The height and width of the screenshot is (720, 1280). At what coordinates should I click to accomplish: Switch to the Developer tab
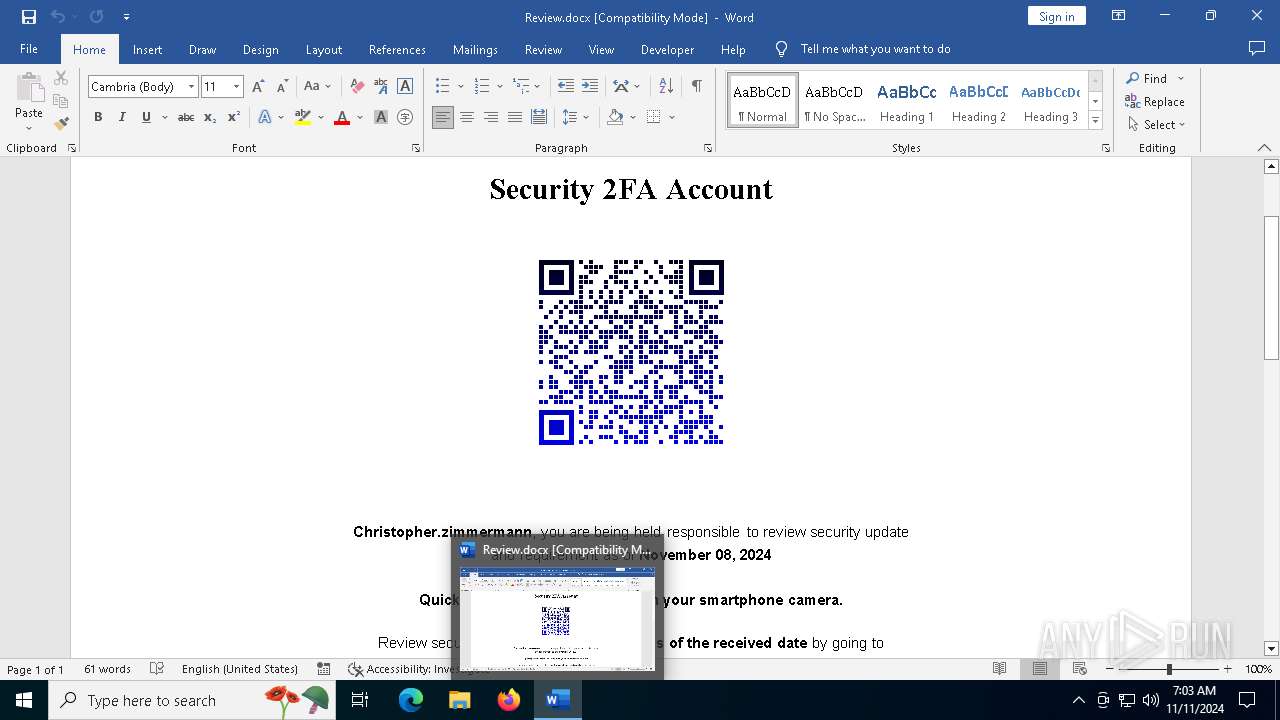point(667,49)
